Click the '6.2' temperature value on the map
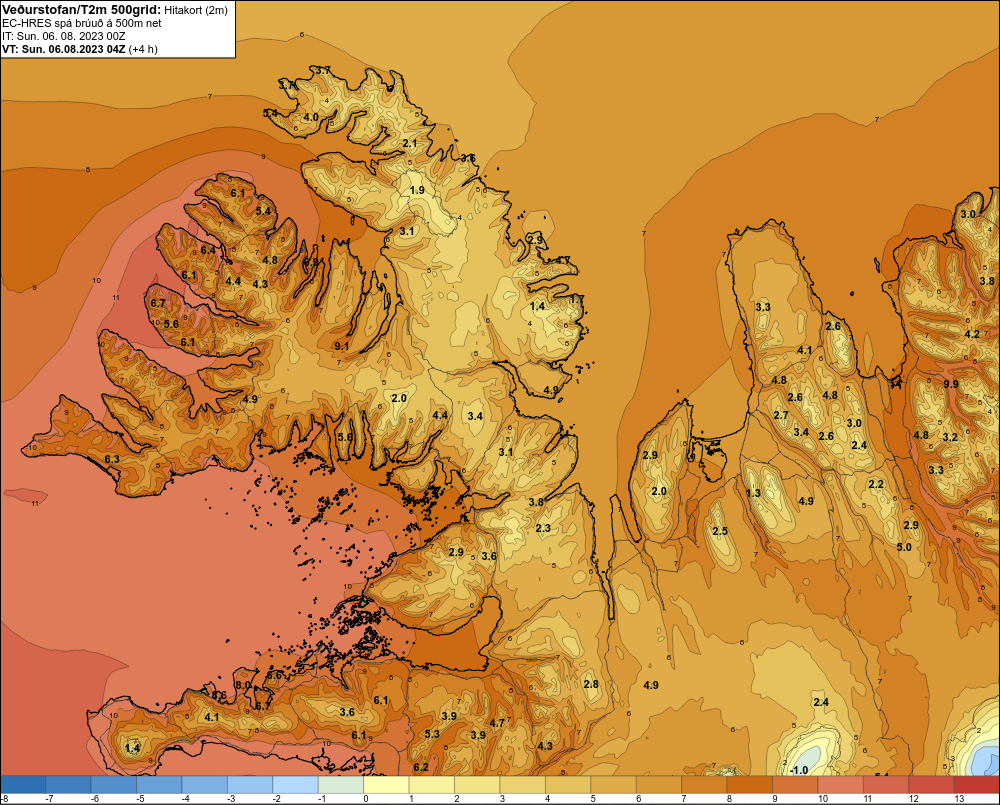The image size is (1000, 805). pyautogui.click(x=420, y=767)
